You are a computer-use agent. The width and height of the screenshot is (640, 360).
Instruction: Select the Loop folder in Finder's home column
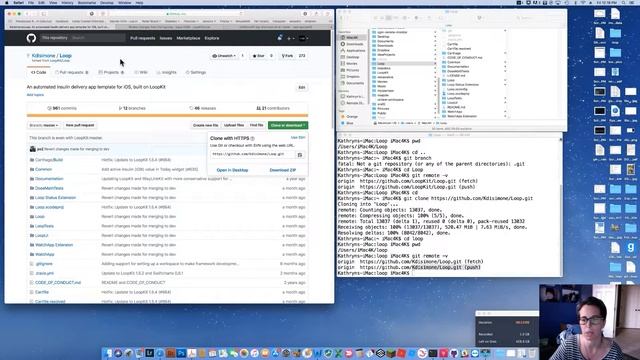[403, 64]
